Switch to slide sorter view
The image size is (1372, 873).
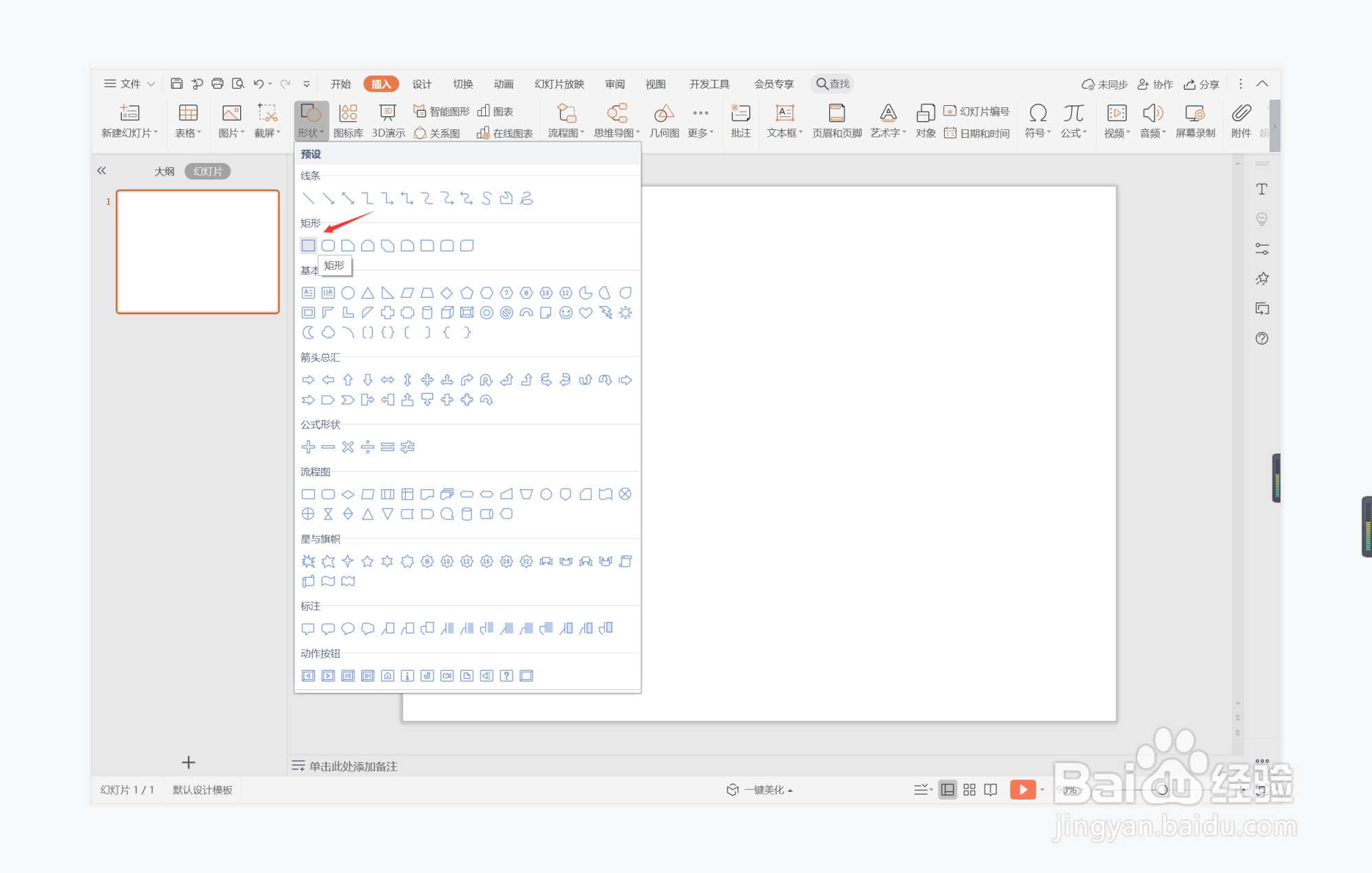969,790
